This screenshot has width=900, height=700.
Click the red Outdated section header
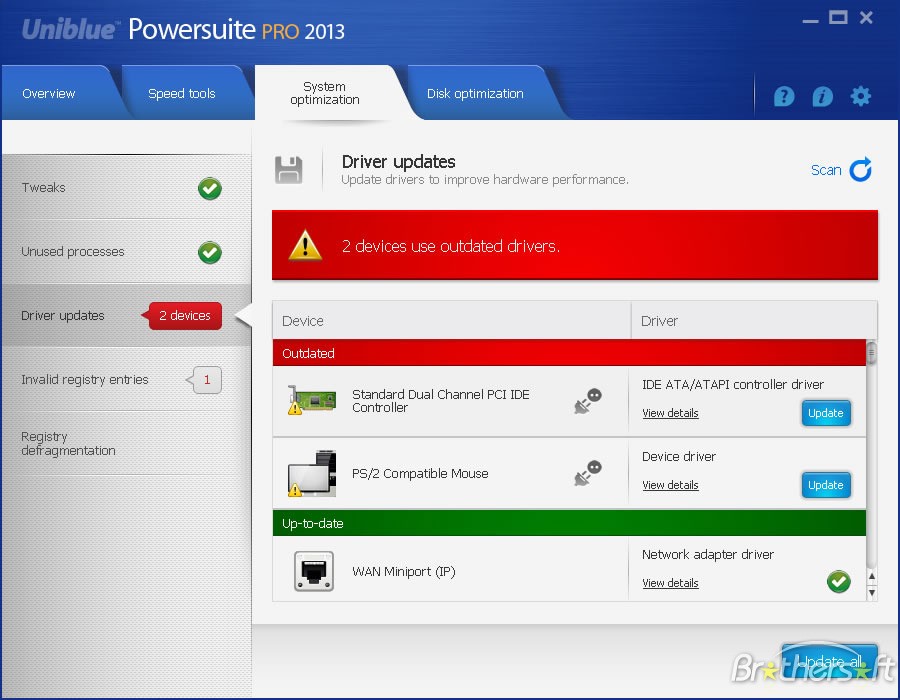click(569, 353)
